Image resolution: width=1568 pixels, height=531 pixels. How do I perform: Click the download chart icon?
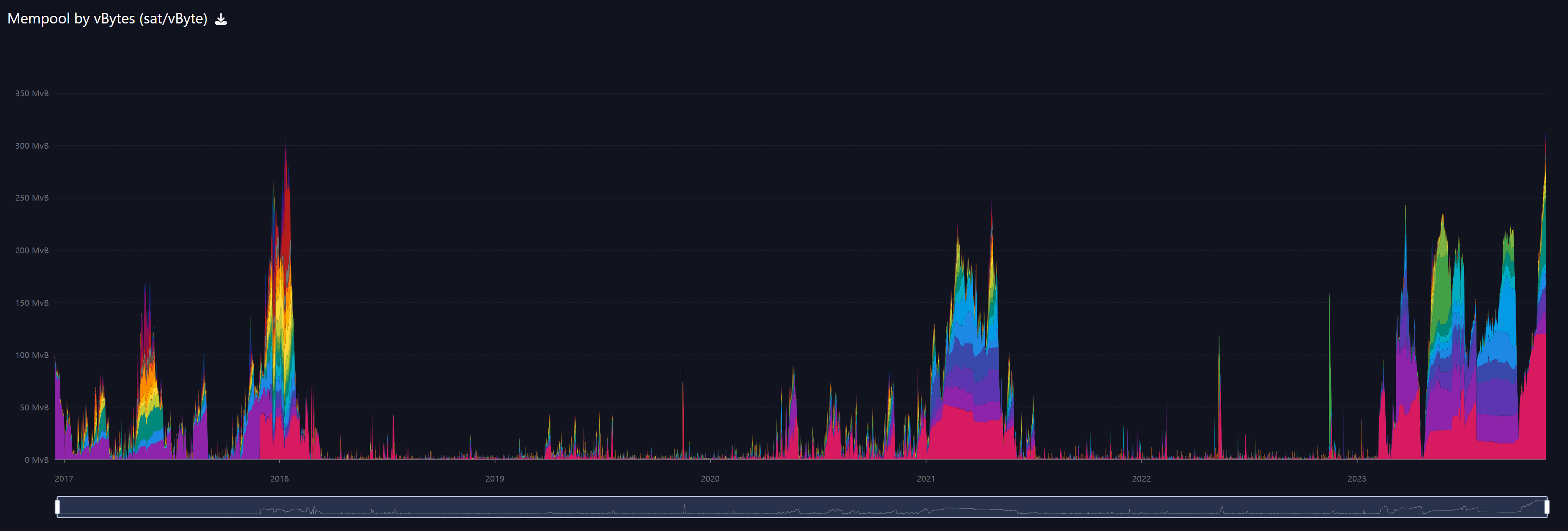pyautogui.click(x=221, y=19)
